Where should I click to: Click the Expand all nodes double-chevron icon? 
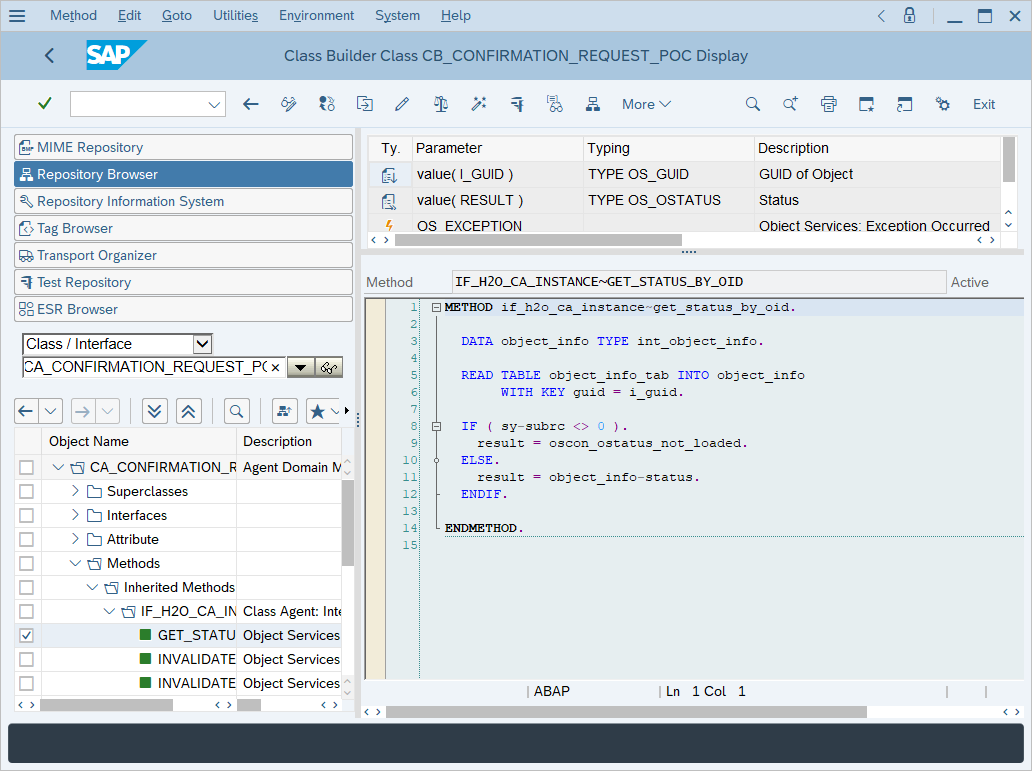coord(154,410)
